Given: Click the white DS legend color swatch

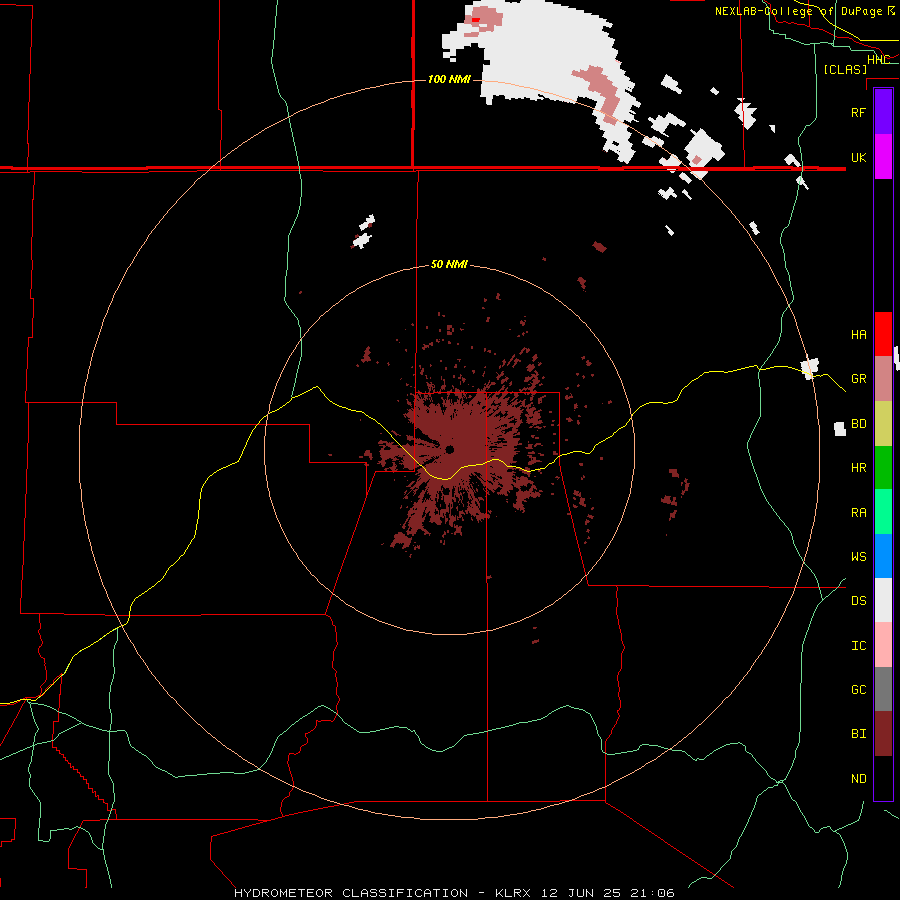Looking at the screenshot, I should (883, 600).
